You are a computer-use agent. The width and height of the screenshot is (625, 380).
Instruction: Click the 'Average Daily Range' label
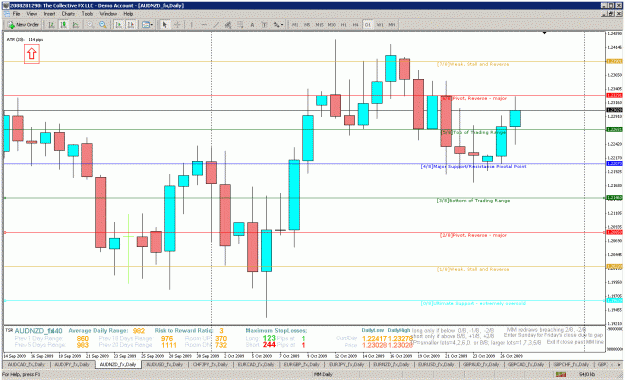[x=98, y=331]
